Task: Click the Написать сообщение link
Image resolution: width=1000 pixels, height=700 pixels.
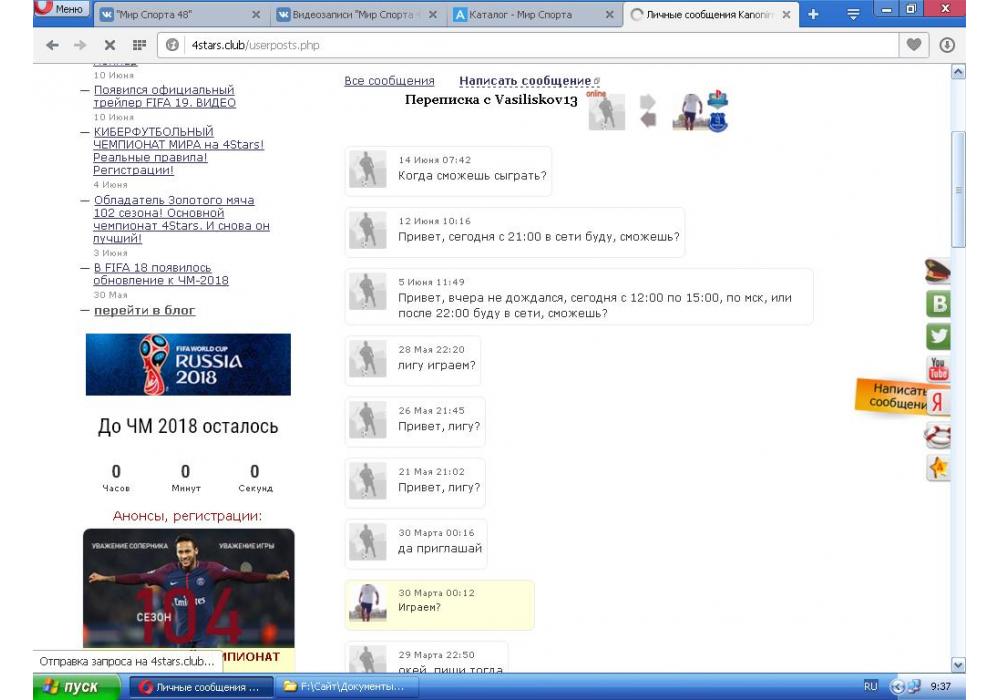Action: [525, 81]
